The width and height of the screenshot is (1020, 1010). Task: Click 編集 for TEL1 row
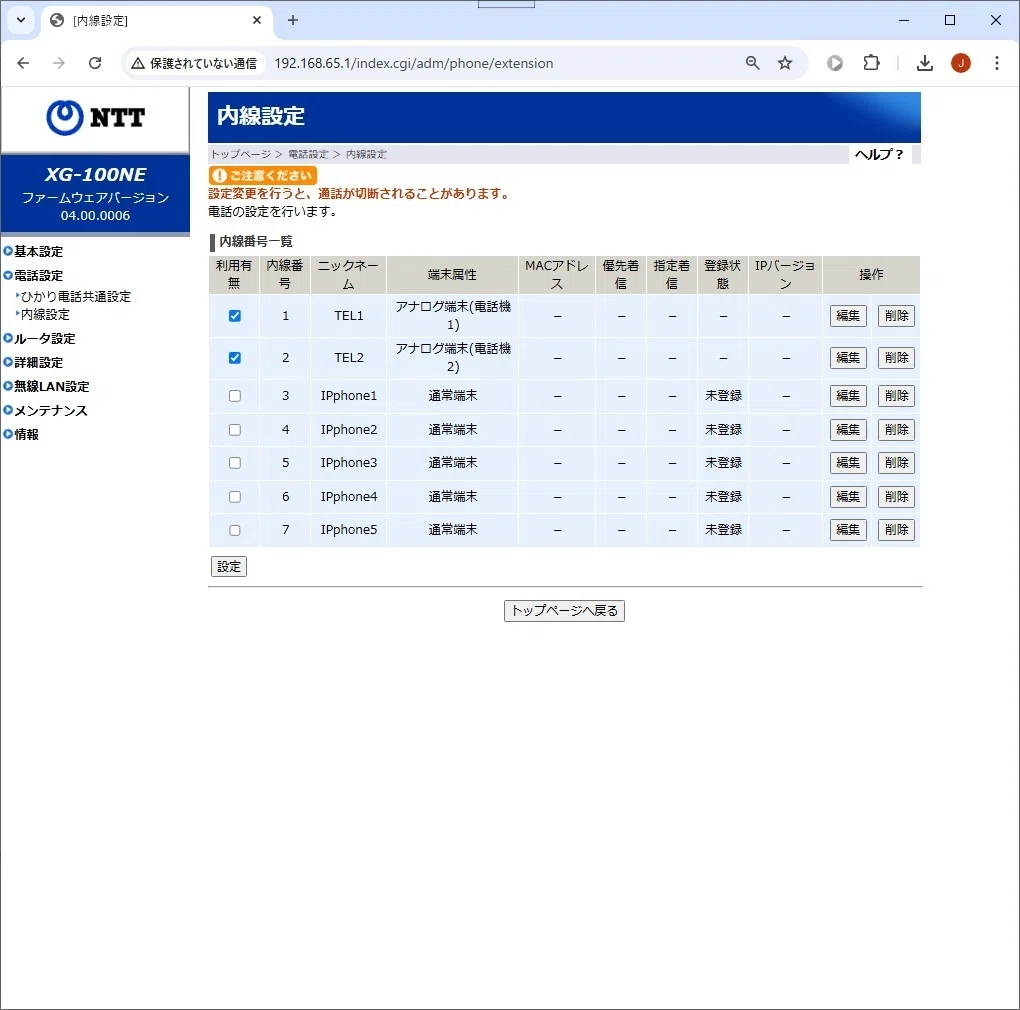tap(848, 316)
